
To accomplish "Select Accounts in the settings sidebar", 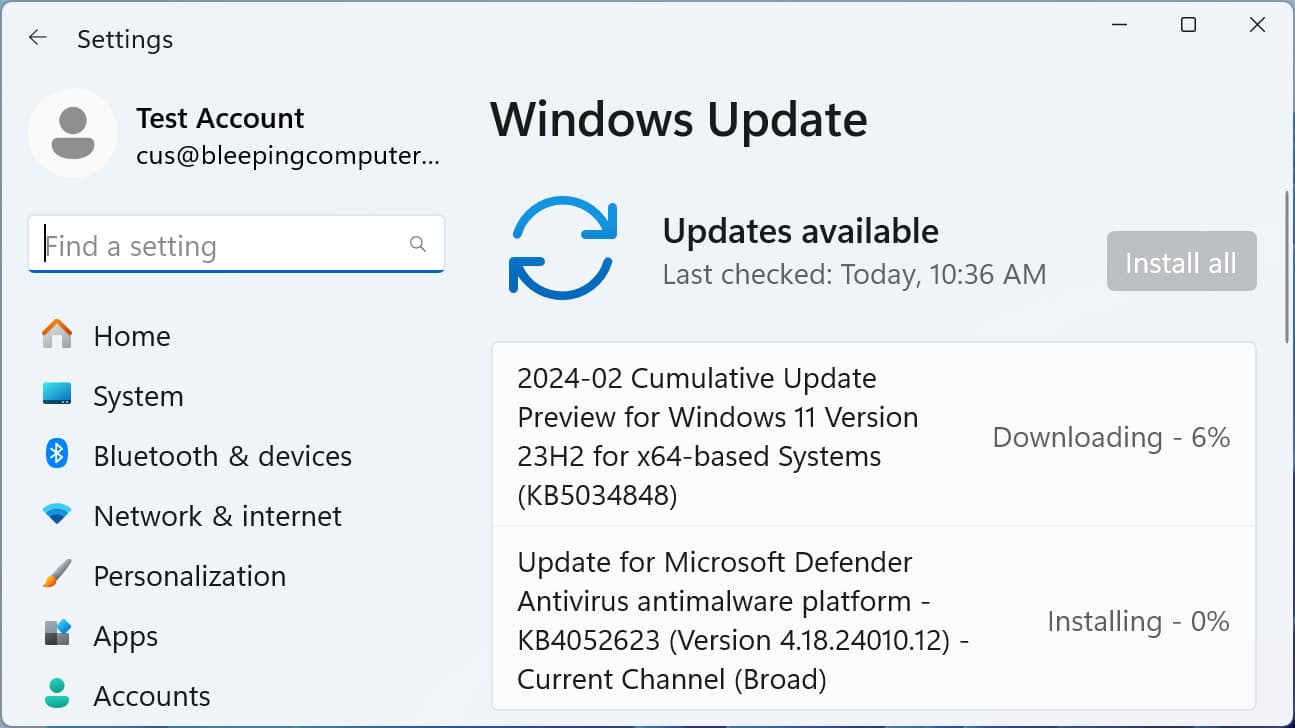I will (151, 695).
